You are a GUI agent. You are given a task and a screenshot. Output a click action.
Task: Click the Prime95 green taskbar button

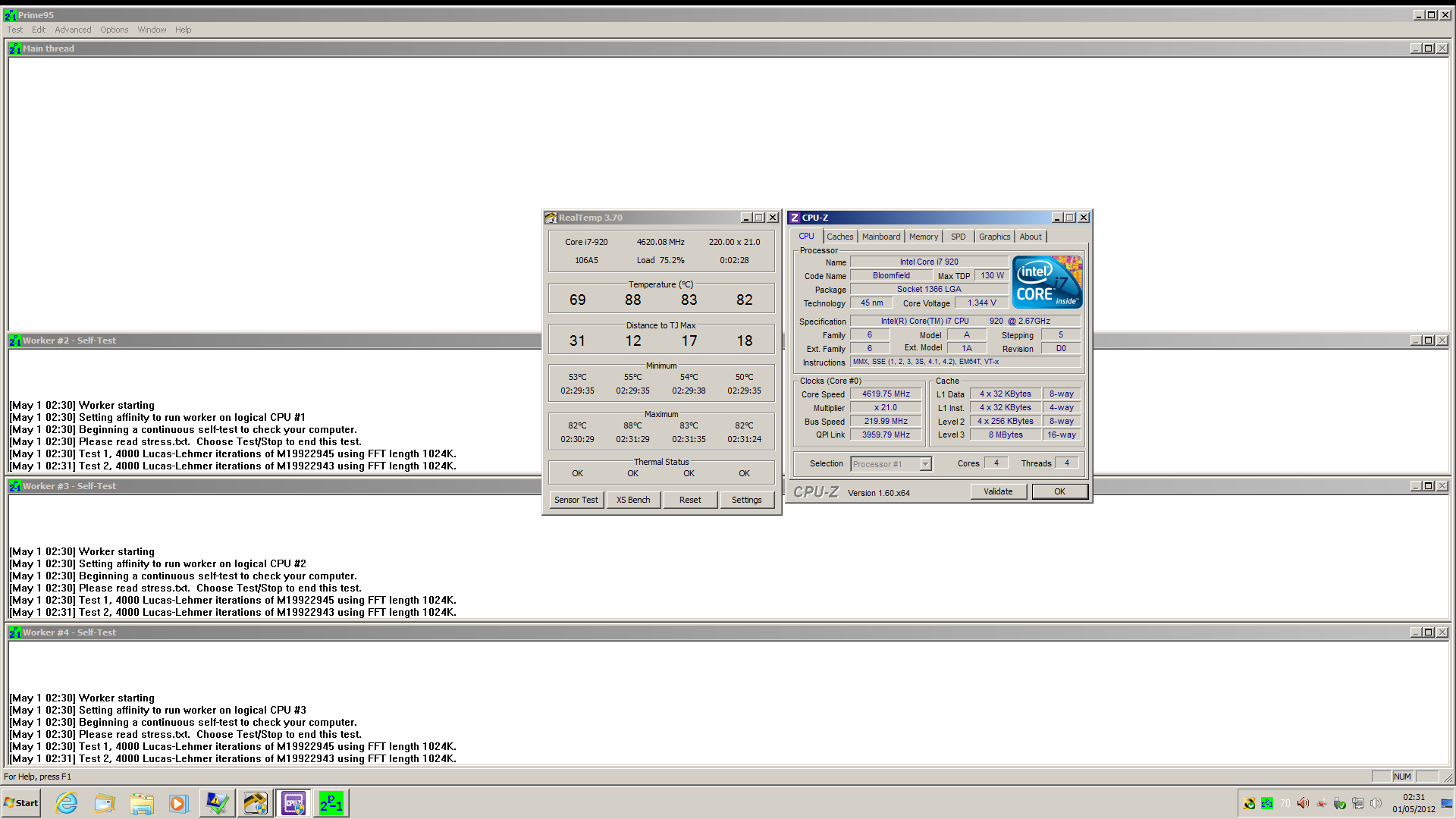[331, 803]
